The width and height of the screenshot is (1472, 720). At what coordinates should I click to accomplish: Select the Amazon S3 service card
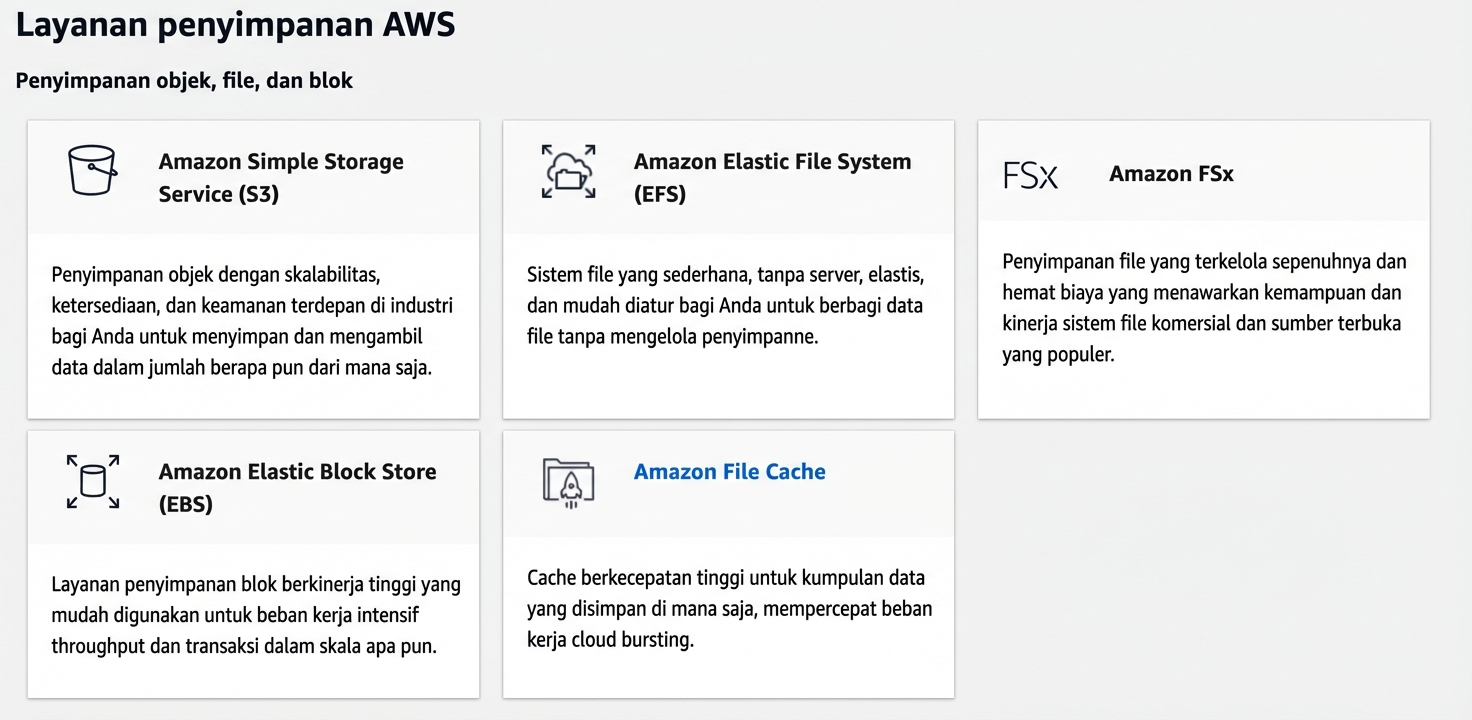[x=253, y=268]
